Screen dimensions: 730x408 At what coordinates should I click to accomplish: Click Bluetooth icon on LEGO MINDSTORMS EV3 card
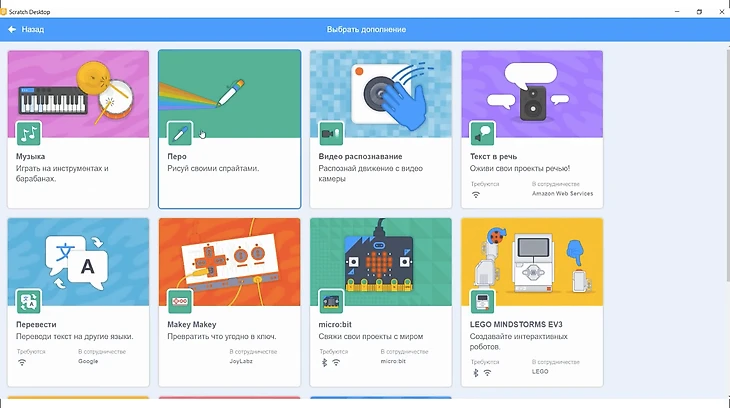coord(476,373)
